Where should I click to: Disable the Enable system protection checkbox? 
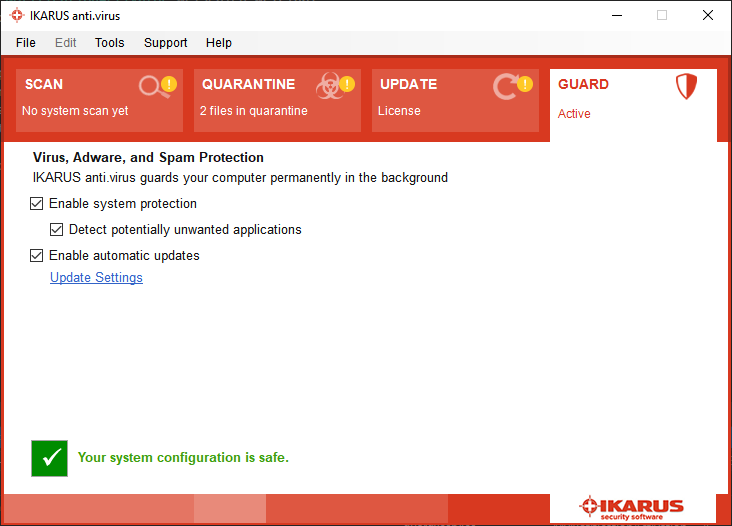(x=36, y=203)
